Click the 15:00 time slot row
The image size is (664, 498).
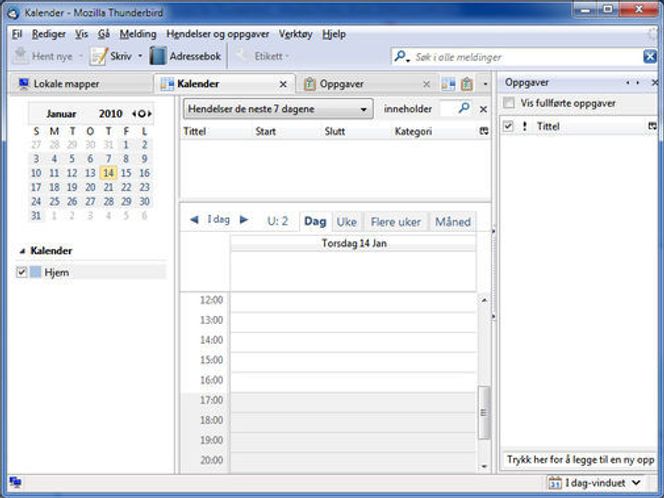353,362
